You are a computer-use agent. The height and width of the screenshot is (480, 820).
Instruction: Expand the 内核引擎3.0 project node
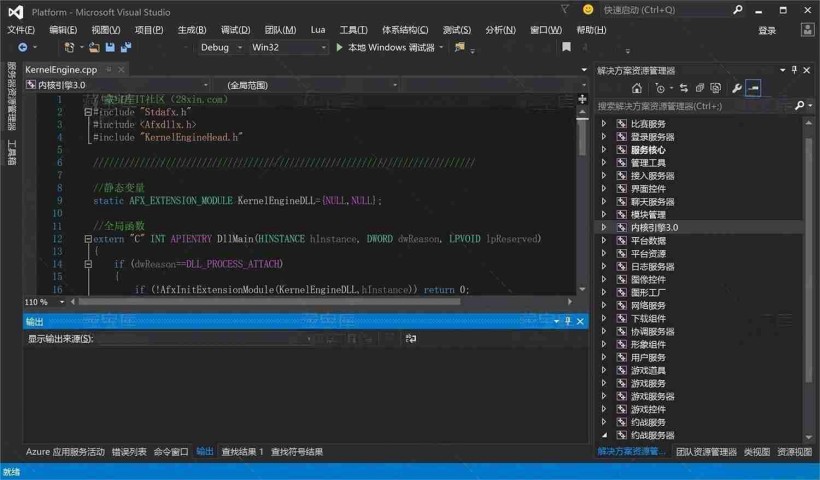pyautogui.click(x=603, y=227)
